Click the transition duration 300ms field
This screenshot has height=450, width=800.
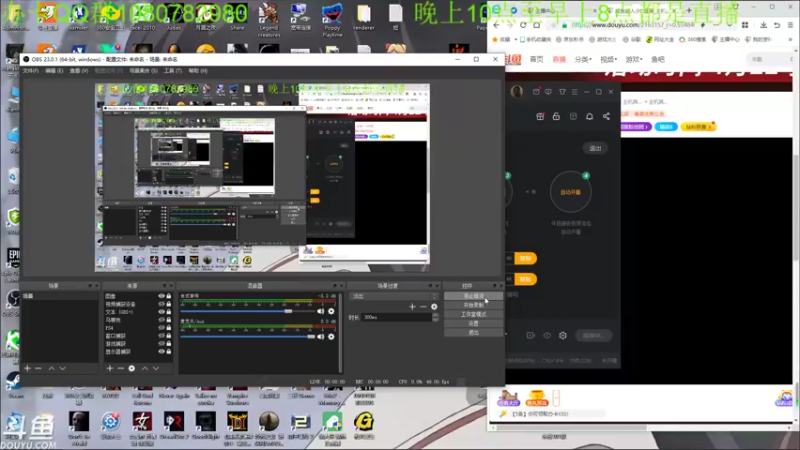coord(396,317)
